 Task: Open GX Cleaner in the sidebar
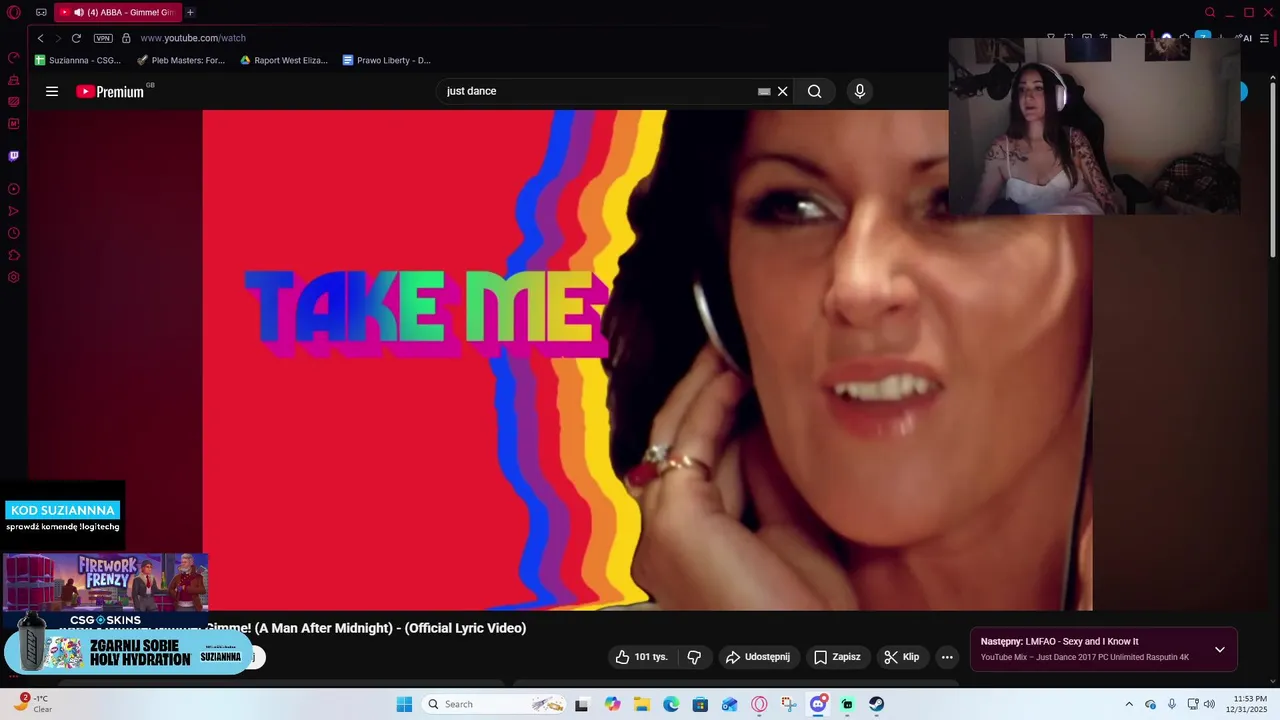[x=14, y=80]
